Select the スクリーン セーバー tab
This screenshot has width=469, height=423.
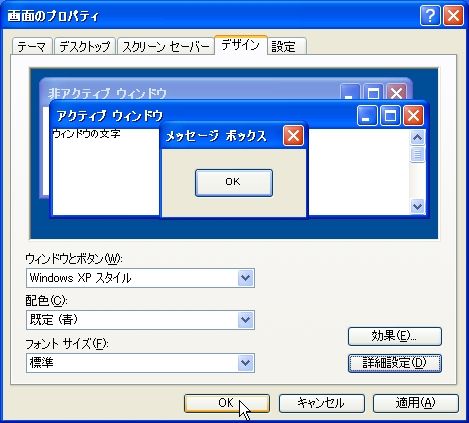click(x=166, y=46)
